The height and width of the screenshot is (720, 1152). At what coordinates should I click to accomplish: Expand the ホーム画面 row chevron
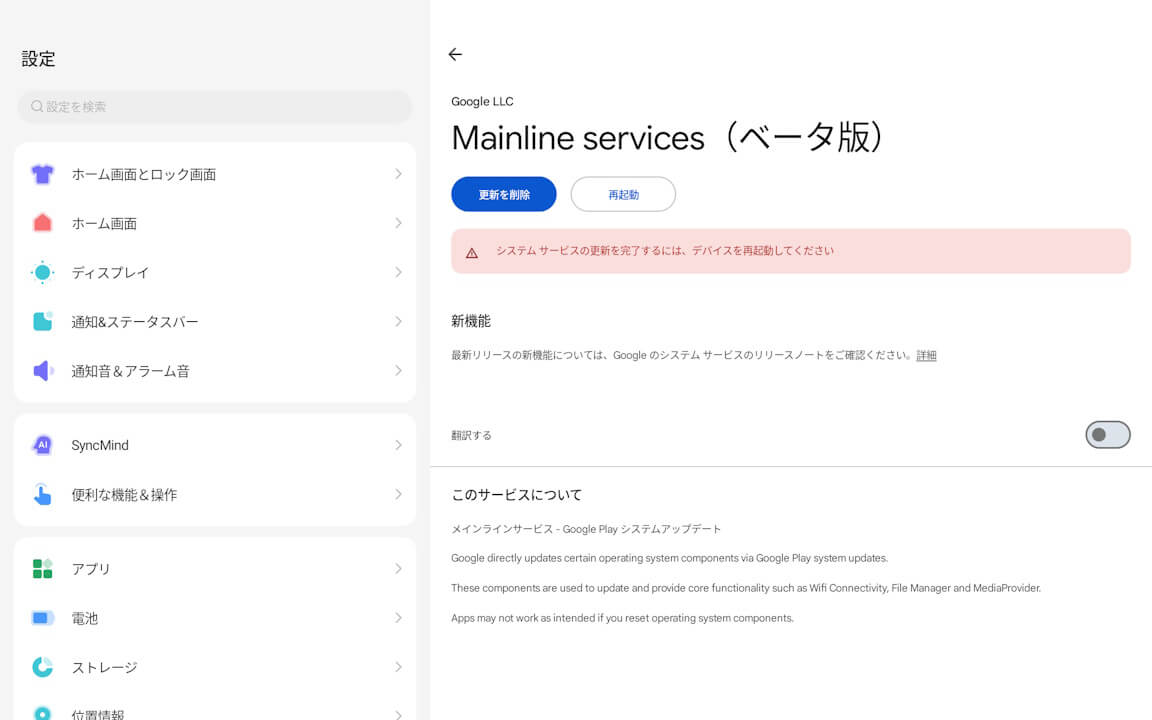(398, 223)
